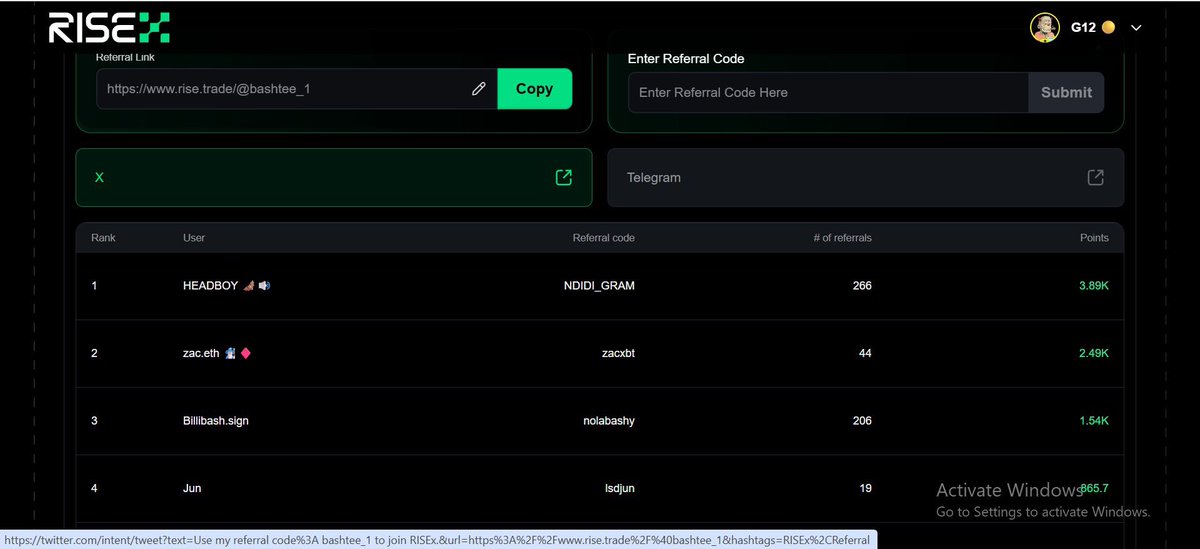Open the Telegram share card
The height and width of the screenshot is (549, 1200).
point(865,177)
